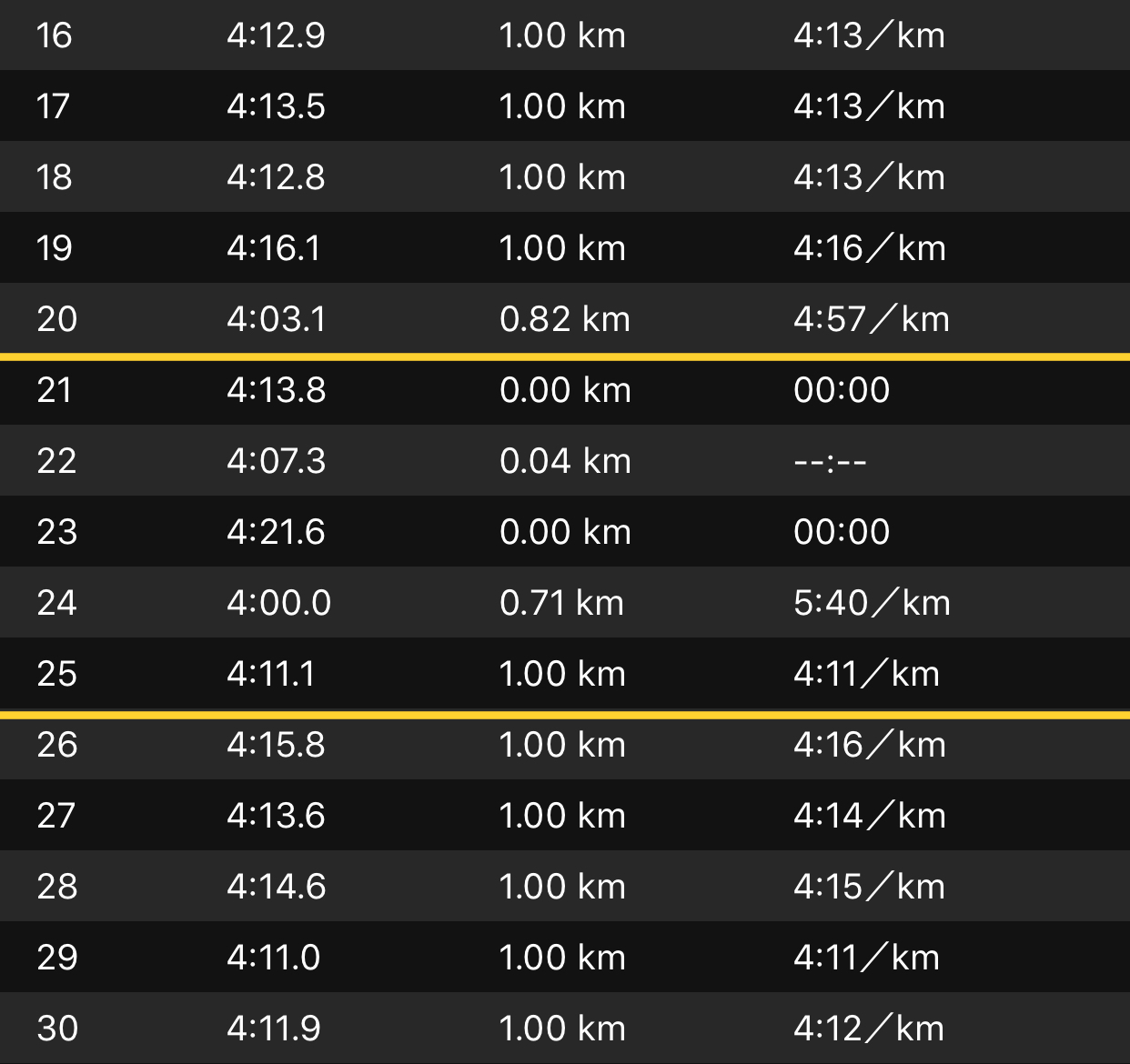
Task: Select lap 17 with time 4:13.5
Action: click(x=565, y=105)
